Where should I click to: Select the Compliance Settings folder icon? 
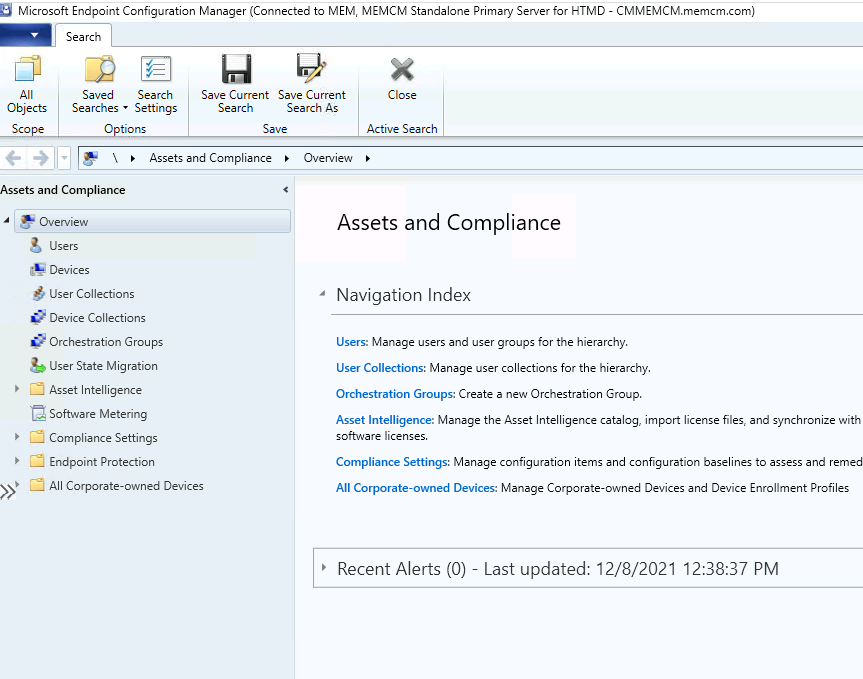pos(37,437)
